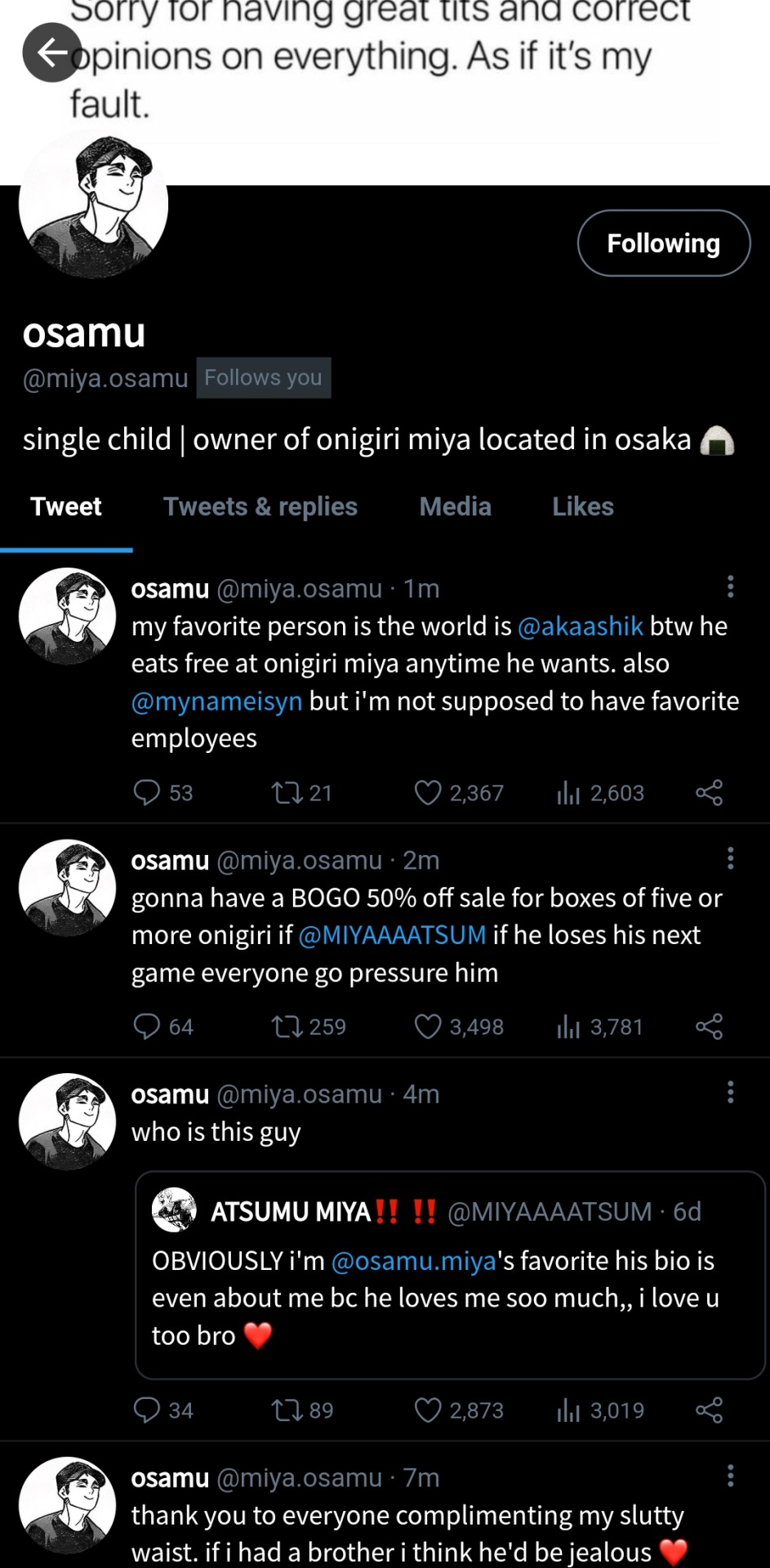
Task: Expand options menu on the 4m tweet
Action: pos(730,1092)
